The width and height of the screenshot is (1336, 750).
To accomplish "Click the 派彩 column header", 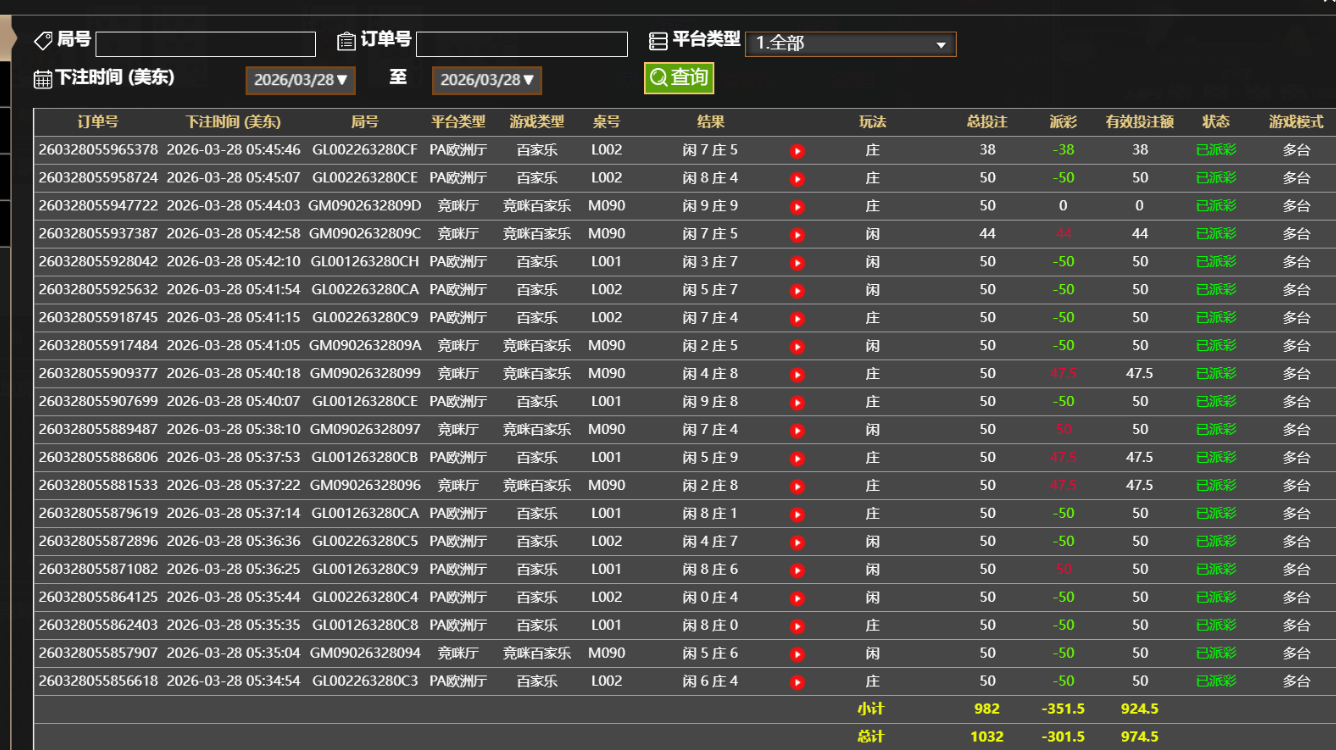I will click(x=1063, y=122).
